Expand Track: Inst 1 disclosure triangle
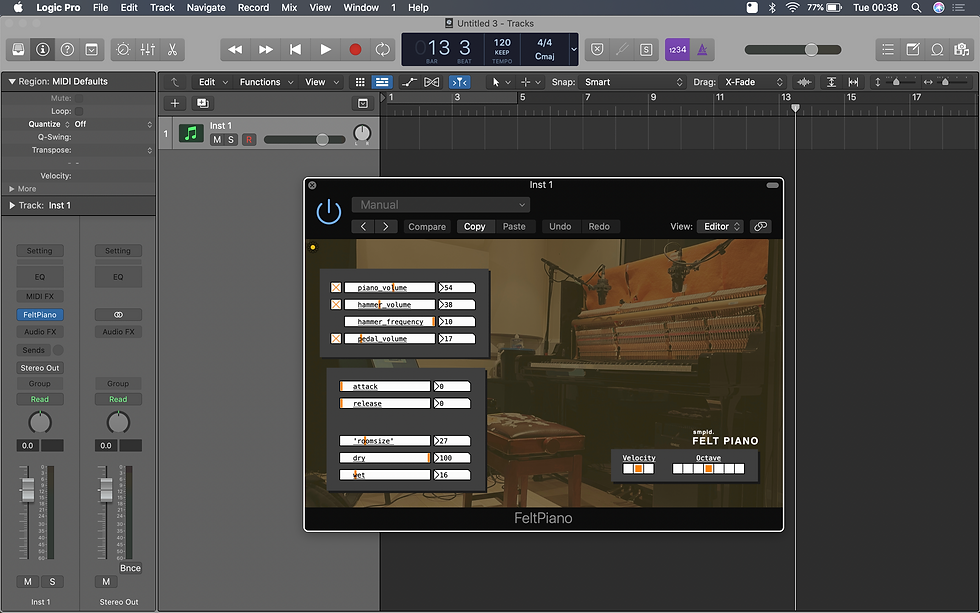The image size is (980, 613). (12, 205)
